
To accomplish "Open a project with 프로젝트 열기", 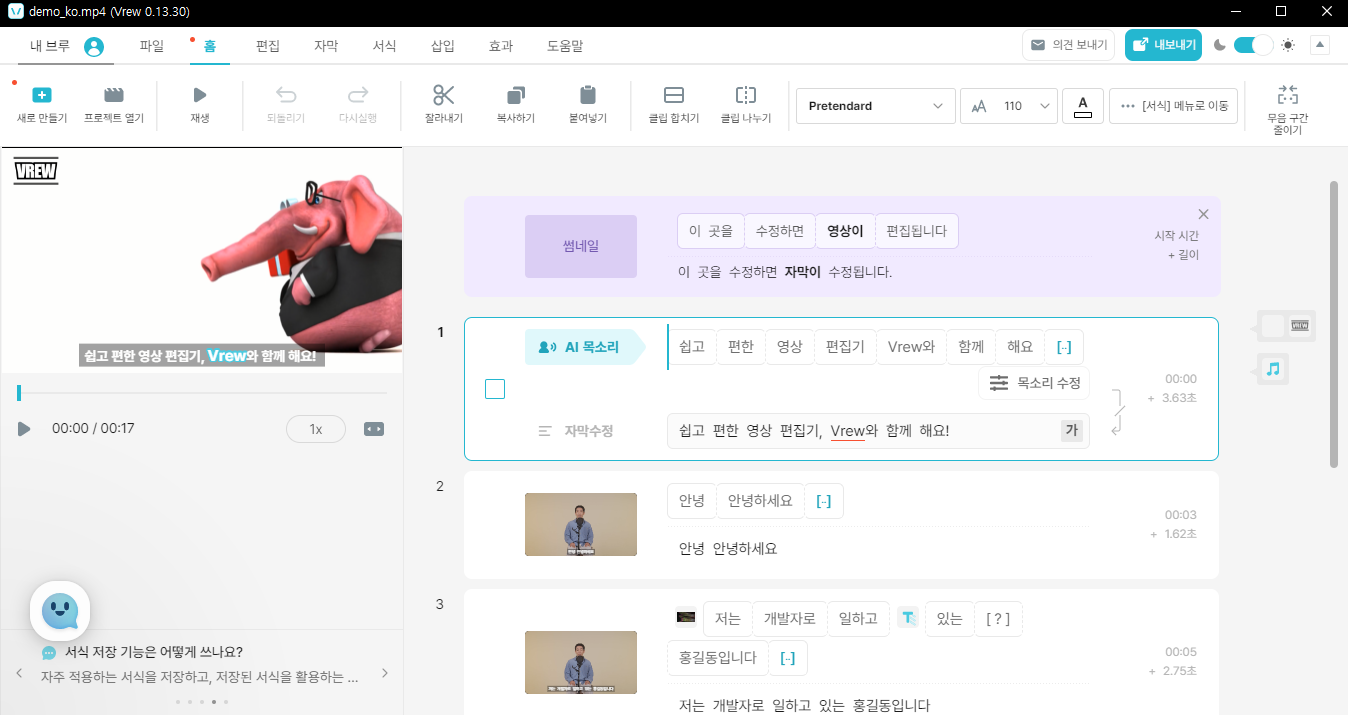I will 114,95.
